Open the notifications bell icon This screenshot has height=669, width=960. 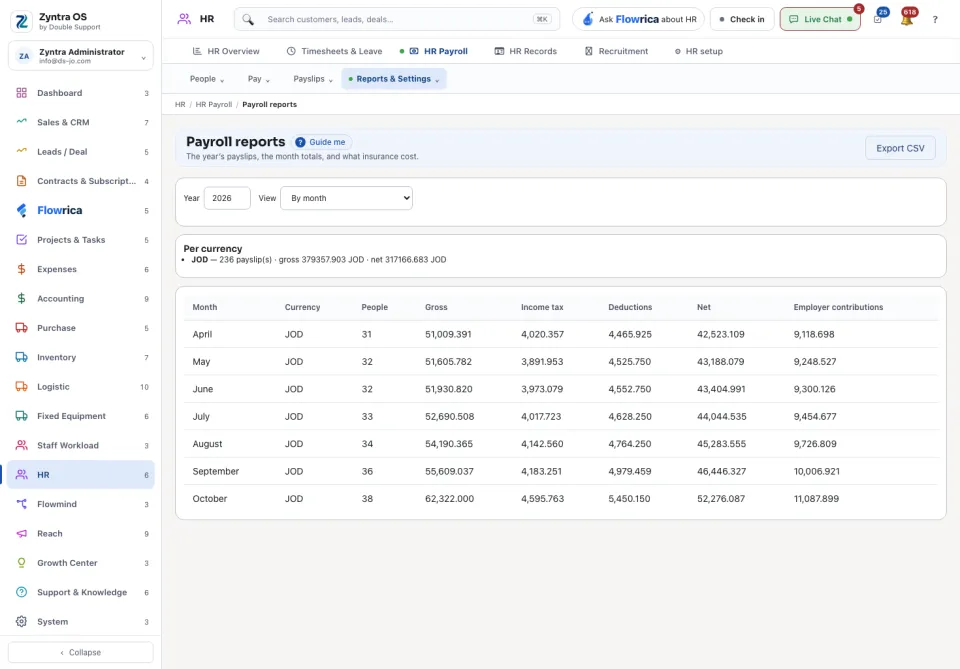pyautogui.click(x=907, y=19)
